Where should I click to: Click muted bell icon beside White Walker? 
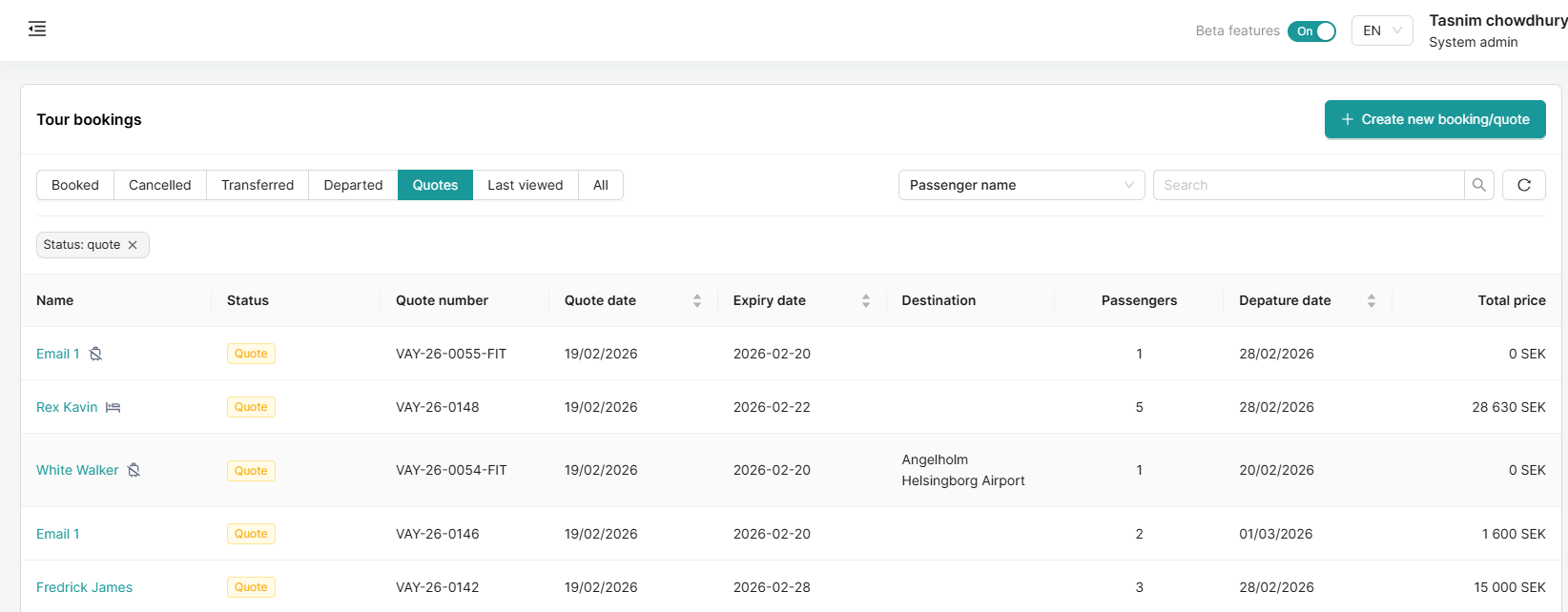point(134,470)
